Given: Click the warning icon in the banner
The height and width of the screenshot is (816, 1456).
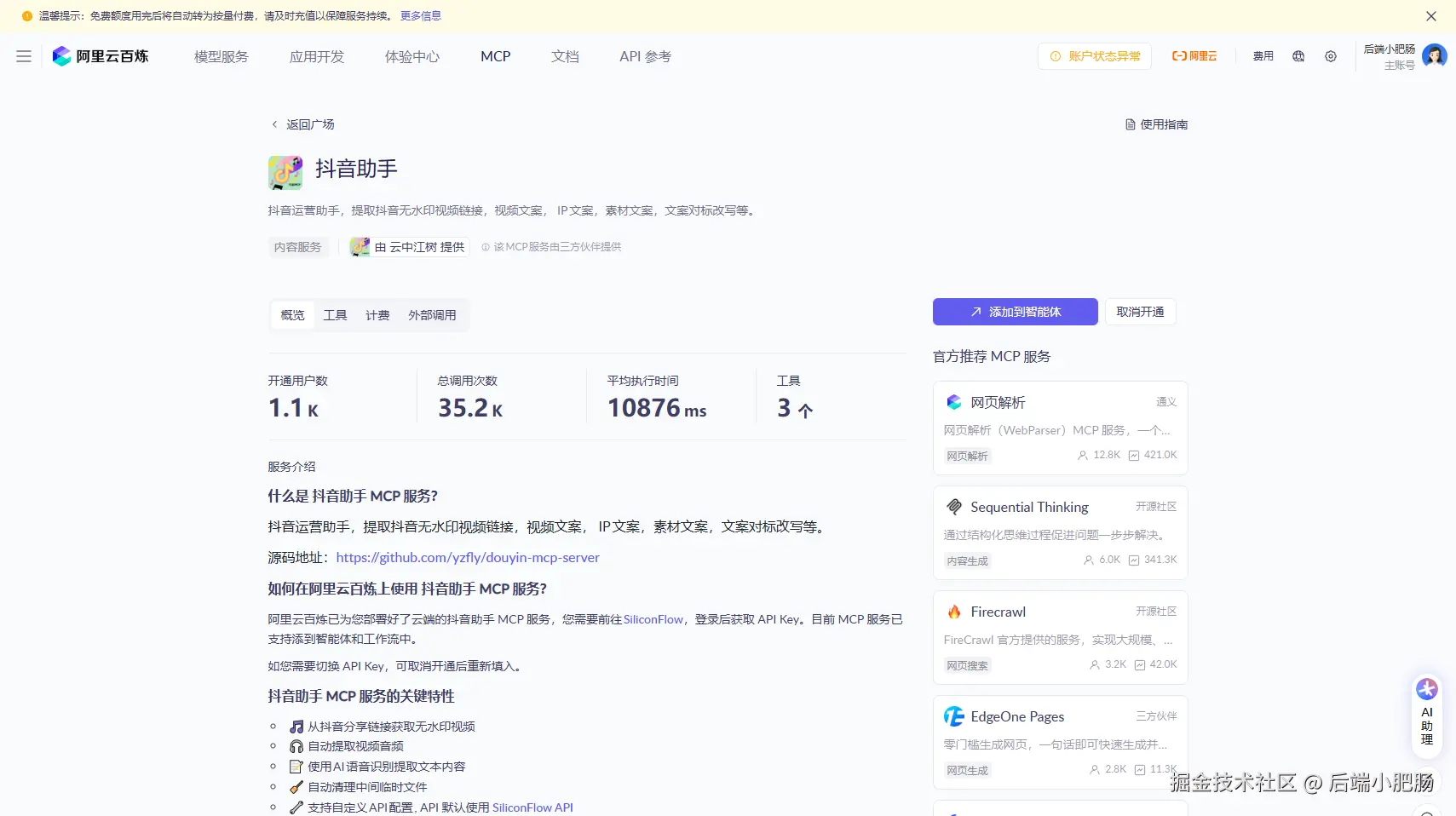Looking at the screenshot, I should point(27,16).
